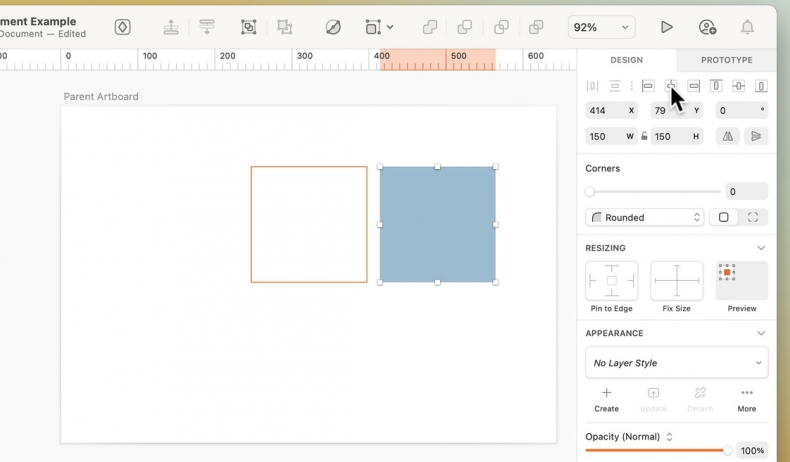Viewport: 790px width, 462px height.
Task: Flip the layer horizontally
Action: click(x=728, y=137)
